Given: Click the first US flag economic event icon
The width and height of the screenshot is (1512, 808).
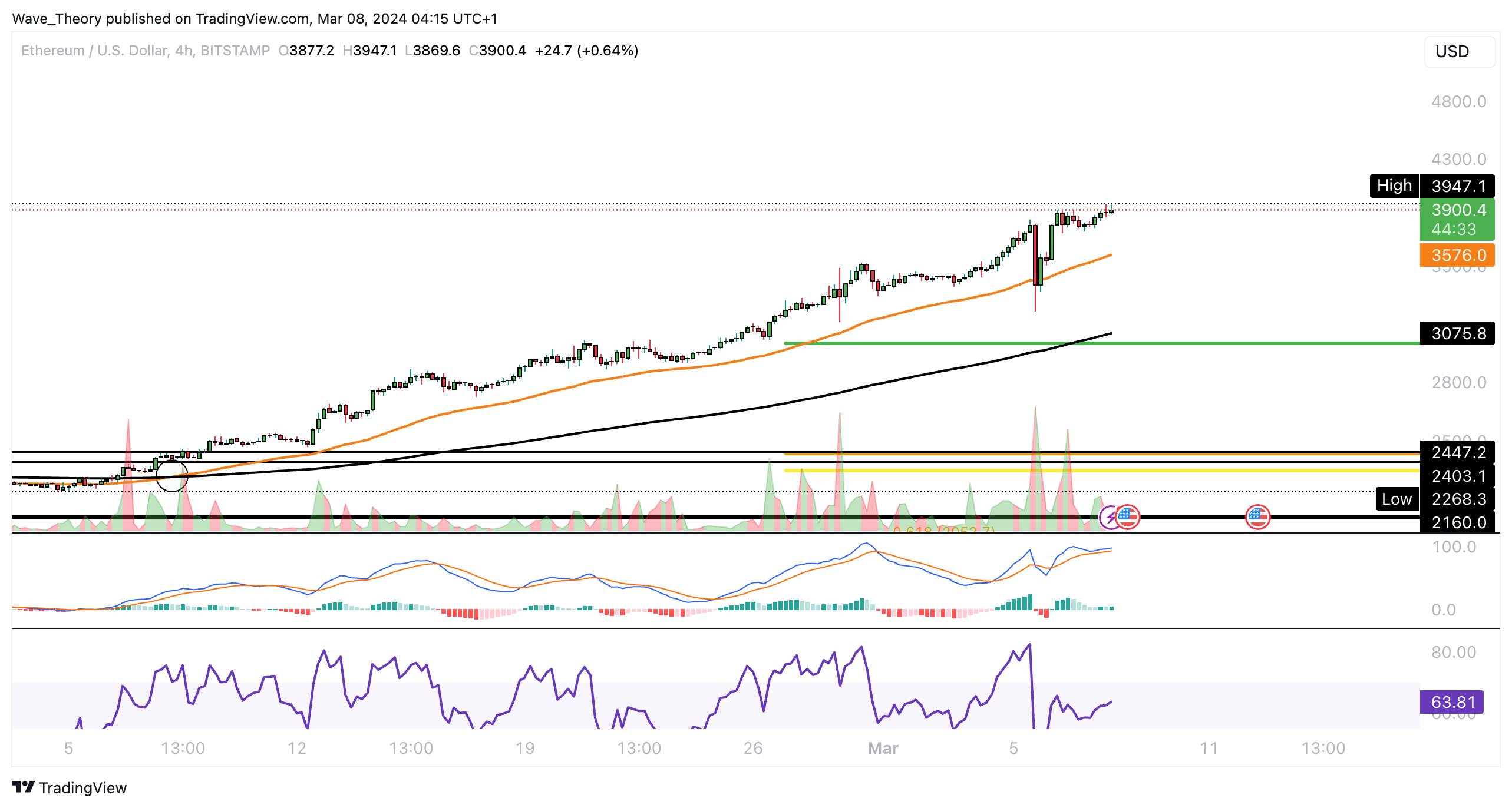Looking at the screenshot, I should point(1128,517).
